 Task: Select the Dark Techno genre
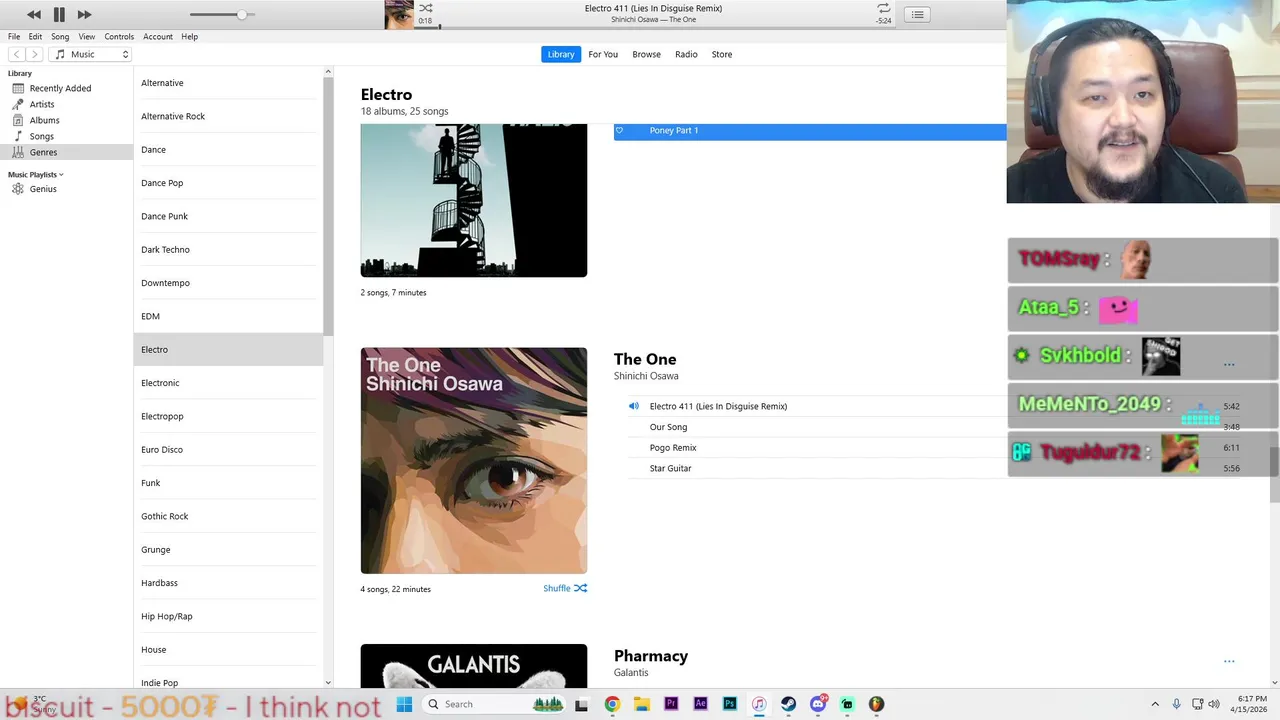228,250
